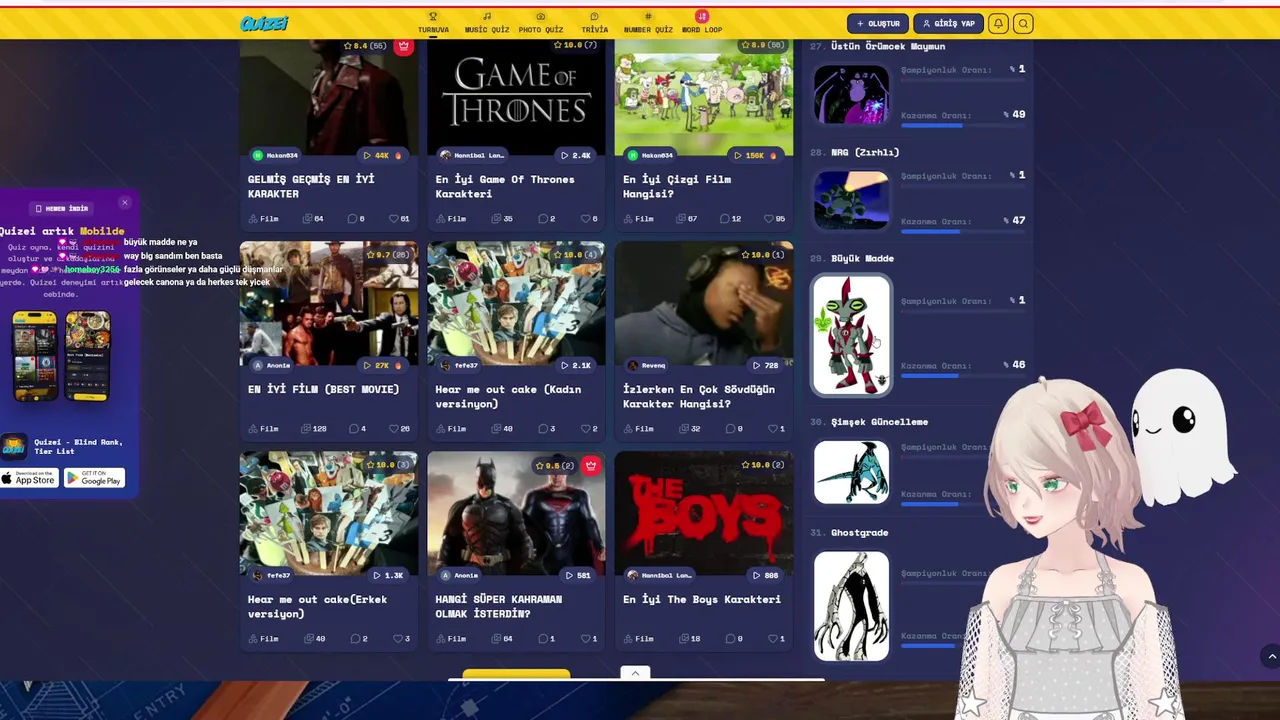Screen dimensions: 1280x720
Task: Click the Film category on The Boys card
Action: (x=638, y=638)
